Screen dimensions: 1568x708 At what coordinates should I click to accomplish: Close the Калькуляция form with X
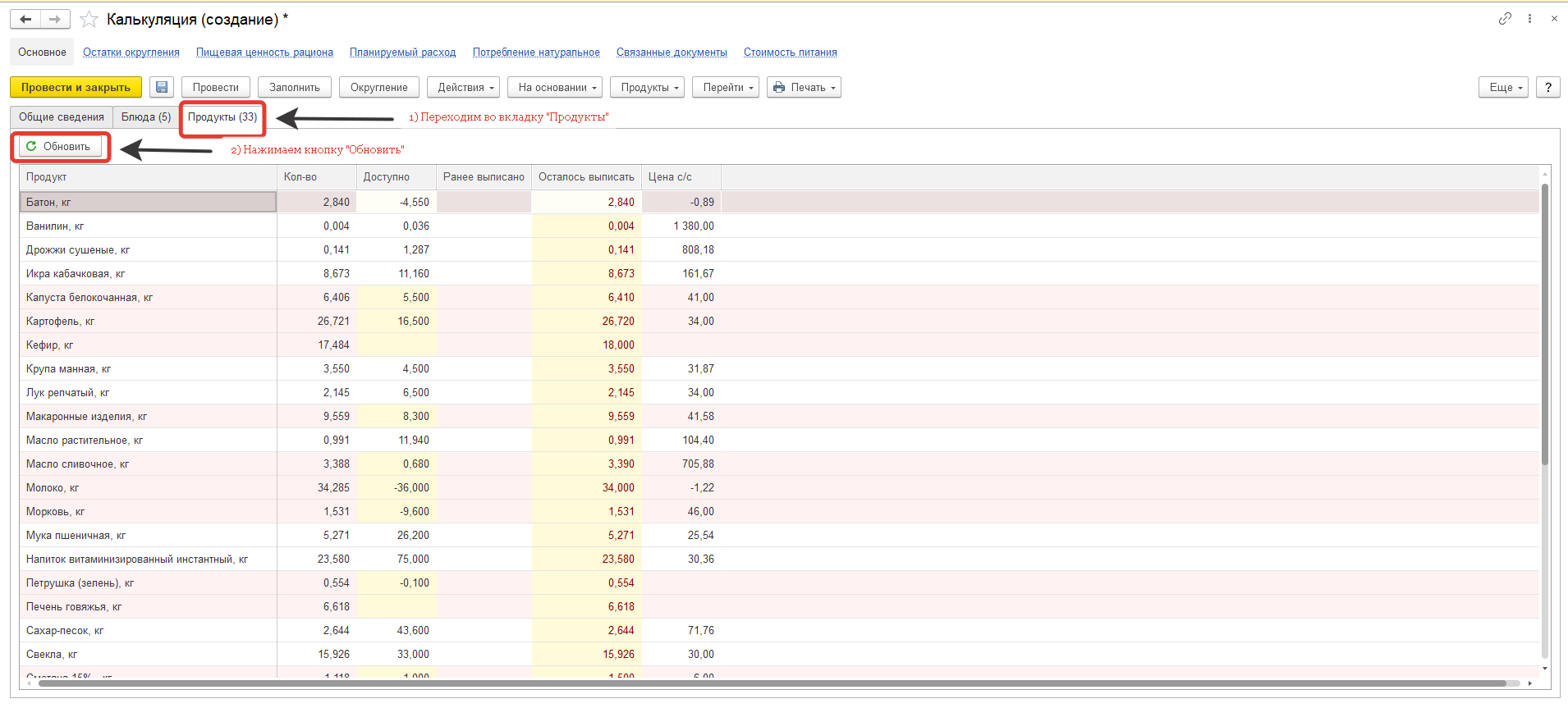point(1554,18)
